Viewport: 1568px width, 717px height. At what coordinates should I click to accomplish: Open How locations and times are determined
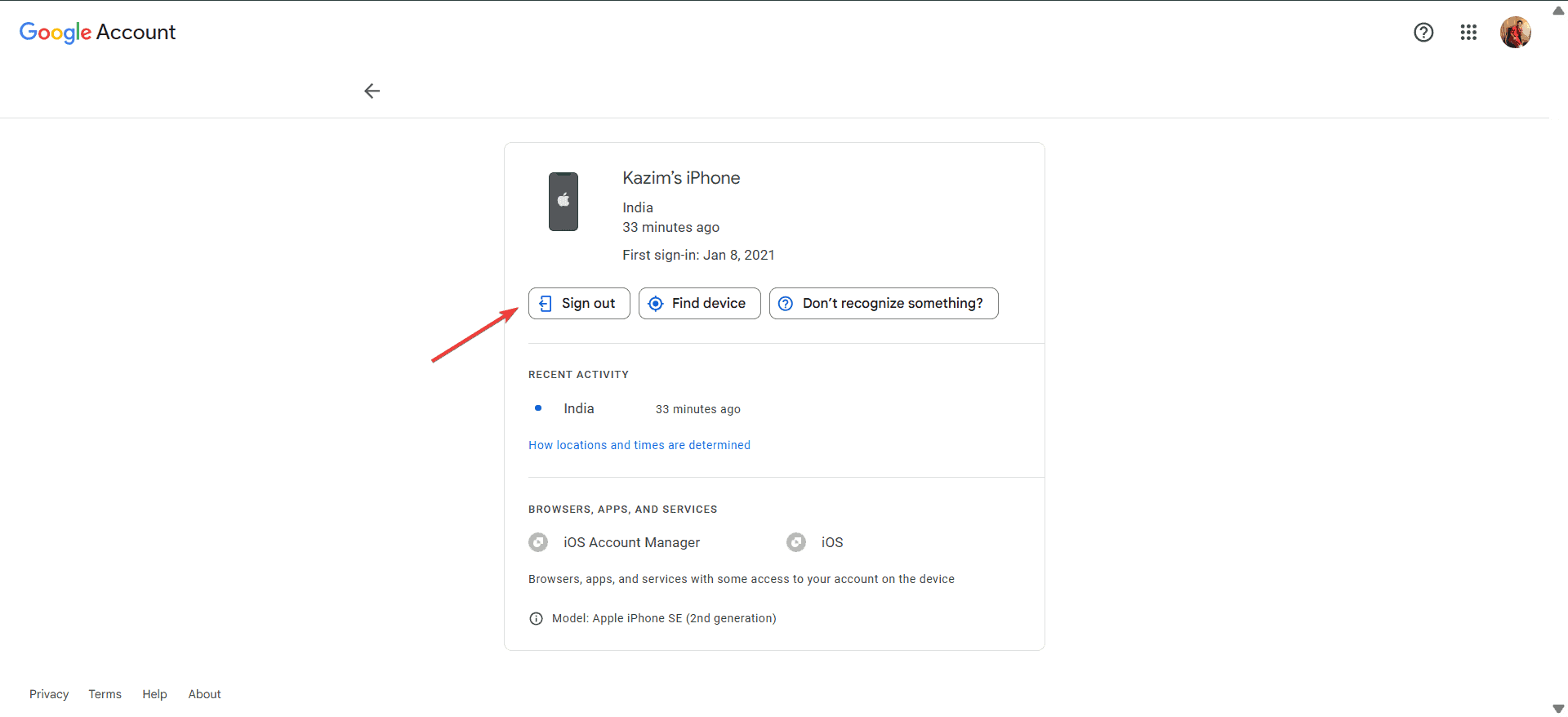pos(639,445)
